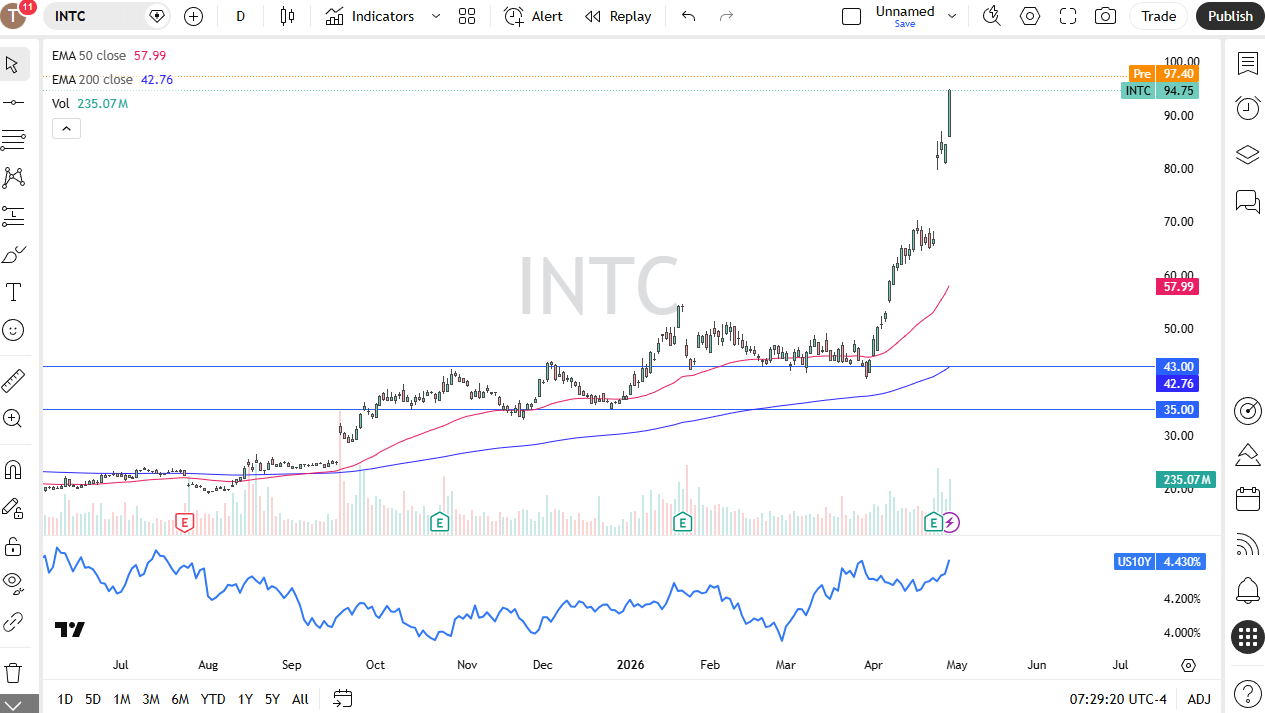1265x713 pixels.
Task: Open the Fibonacci retracement tools
Action: click(x=13, y=140)
